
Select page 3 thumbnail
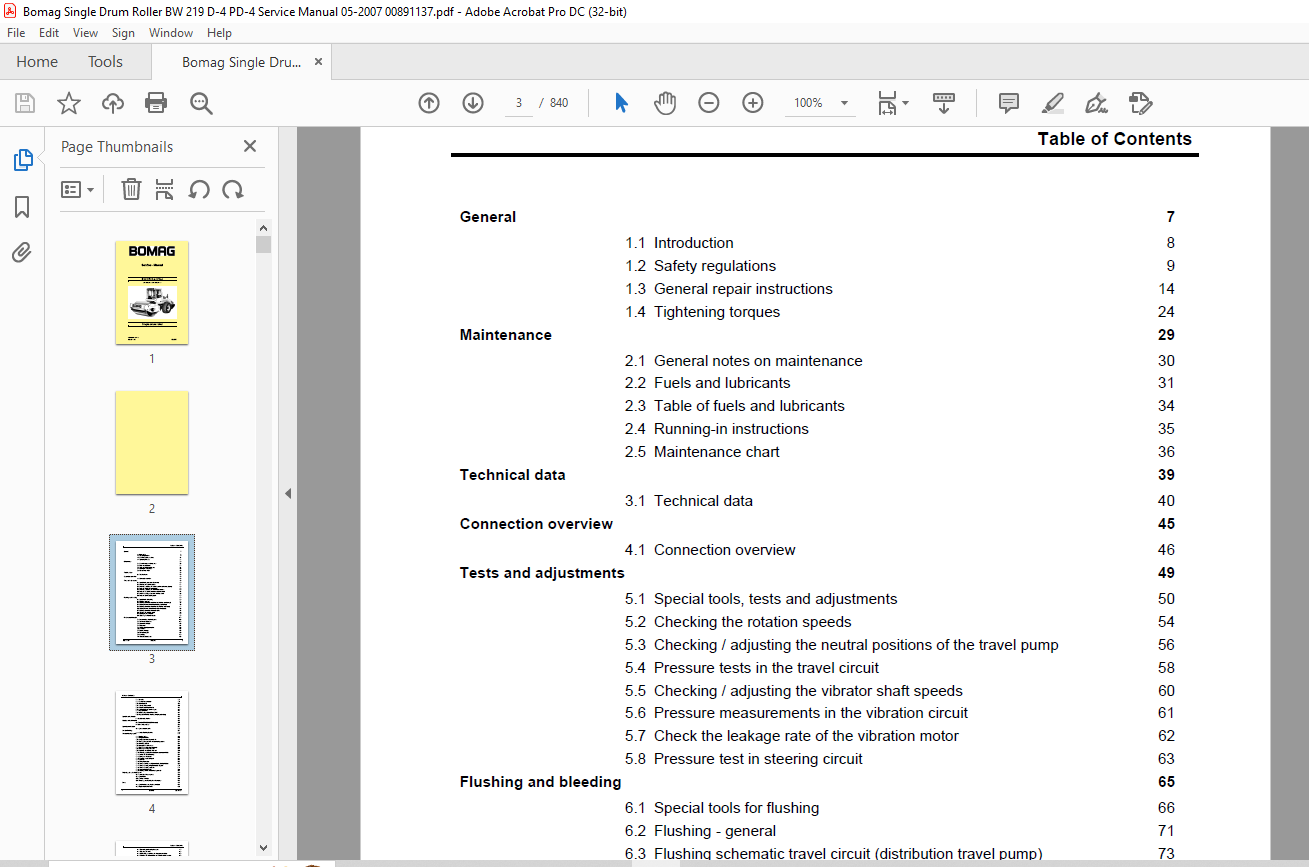click(x=152, y=592)
